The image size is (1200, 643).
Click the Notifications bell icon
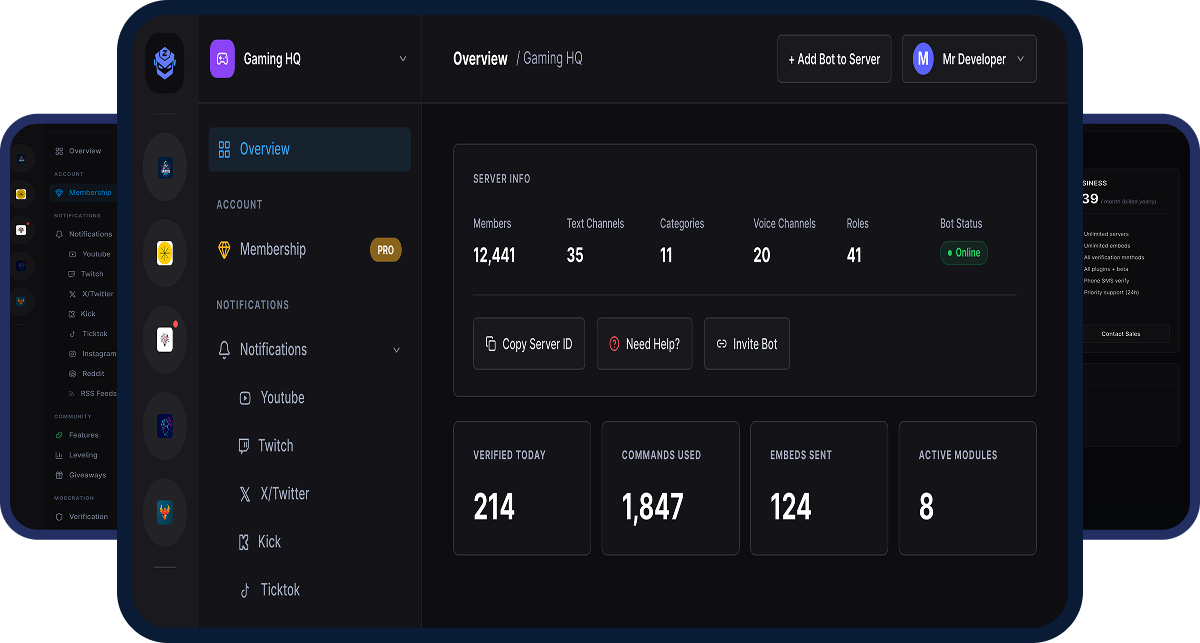(x=224, y=350)
